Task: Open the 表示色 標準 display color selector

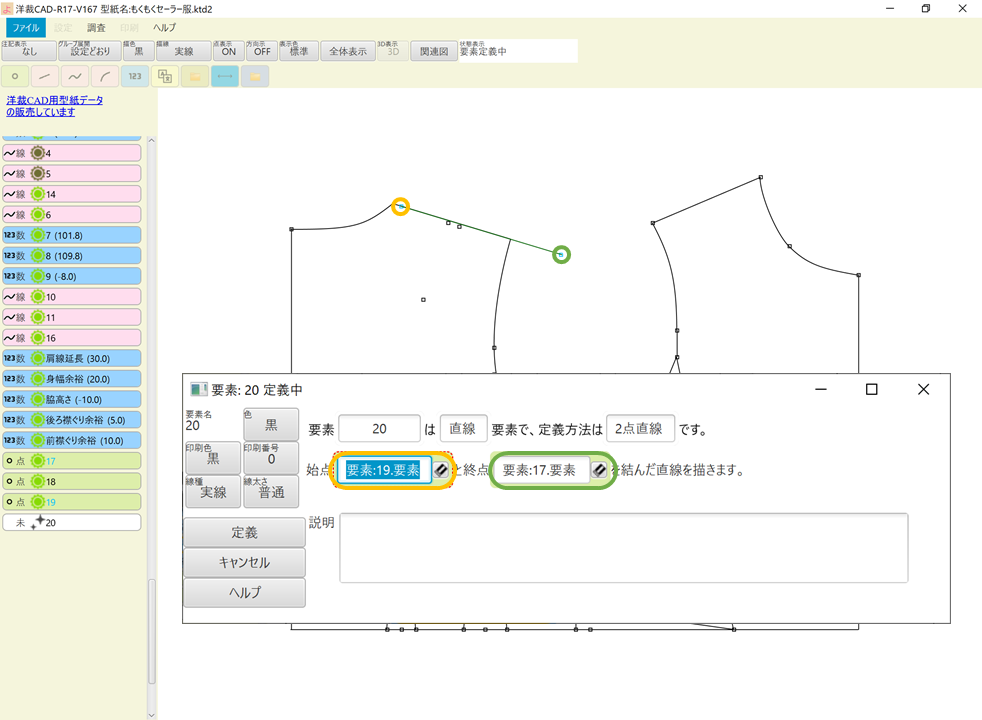Action: [x=297, y=50]
